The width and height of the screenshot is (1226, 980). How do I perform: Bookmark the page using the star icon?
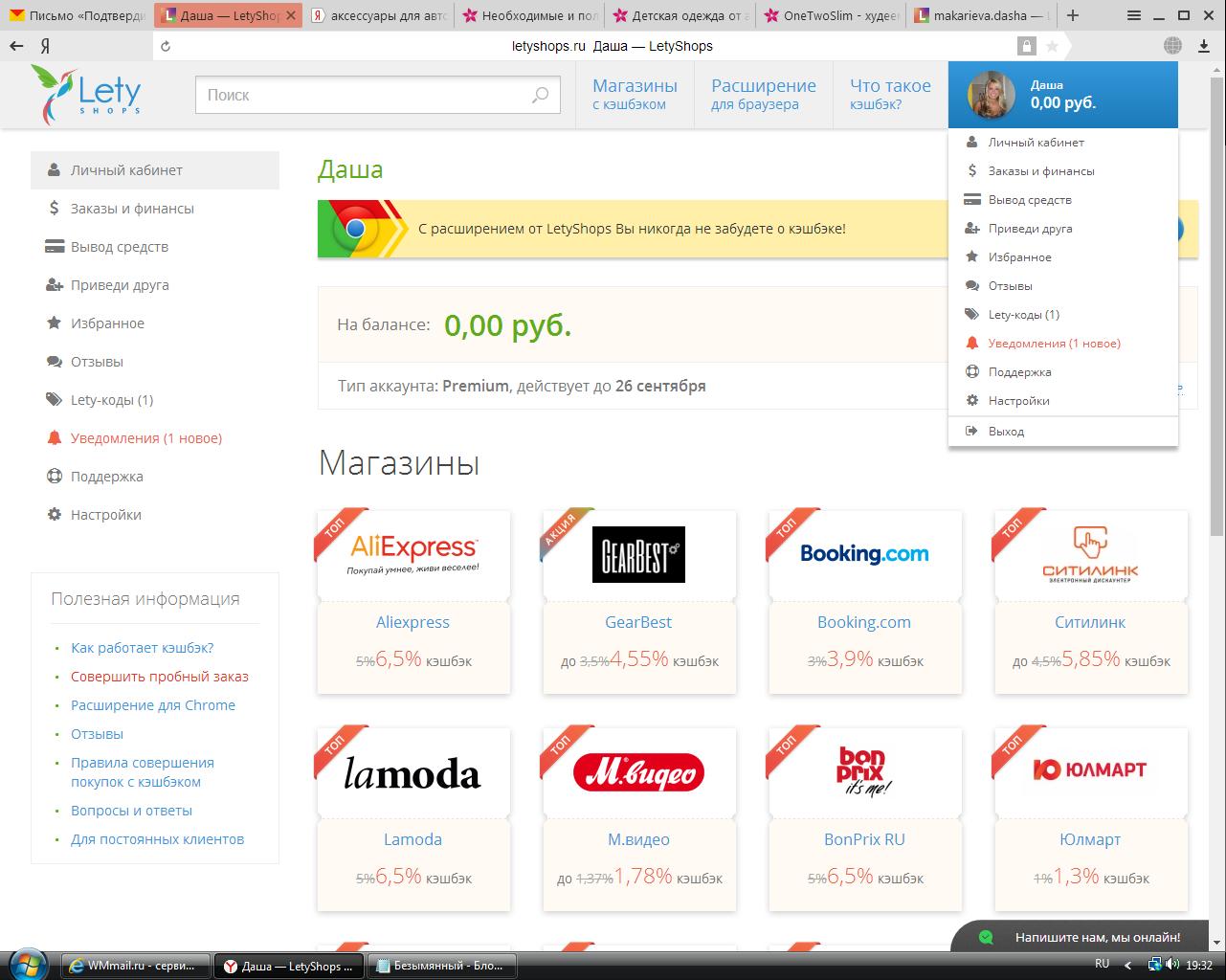(x=1052, y=46)
